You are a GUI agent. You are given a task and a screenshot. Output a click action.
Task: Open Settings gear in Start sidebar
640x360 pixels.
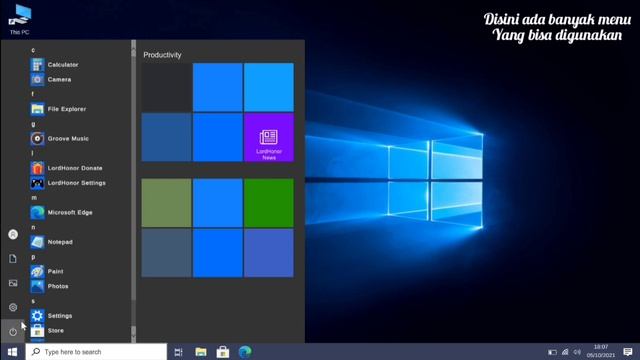(x=13, y=307)
